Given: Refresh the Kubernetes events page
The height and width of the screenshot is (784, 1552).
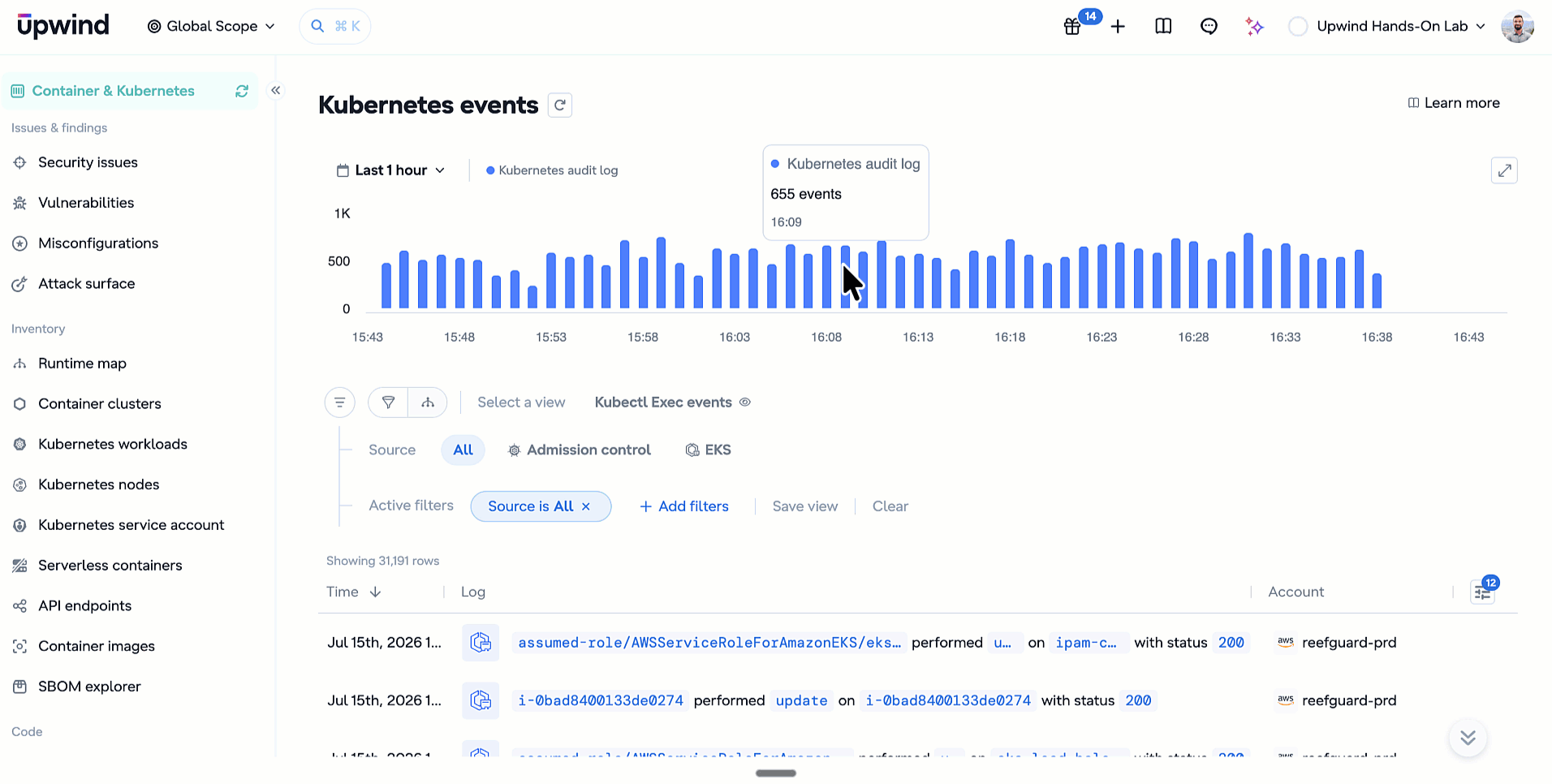Looking at the screenshot, I should (x=560, y=106).
